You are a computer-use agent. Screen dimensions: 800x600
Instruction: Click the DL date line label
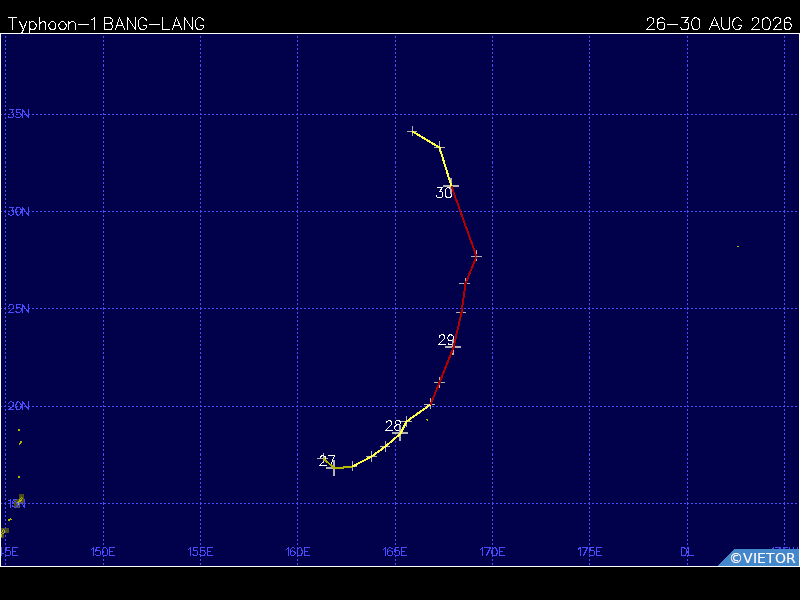click(x=687, y=552)
